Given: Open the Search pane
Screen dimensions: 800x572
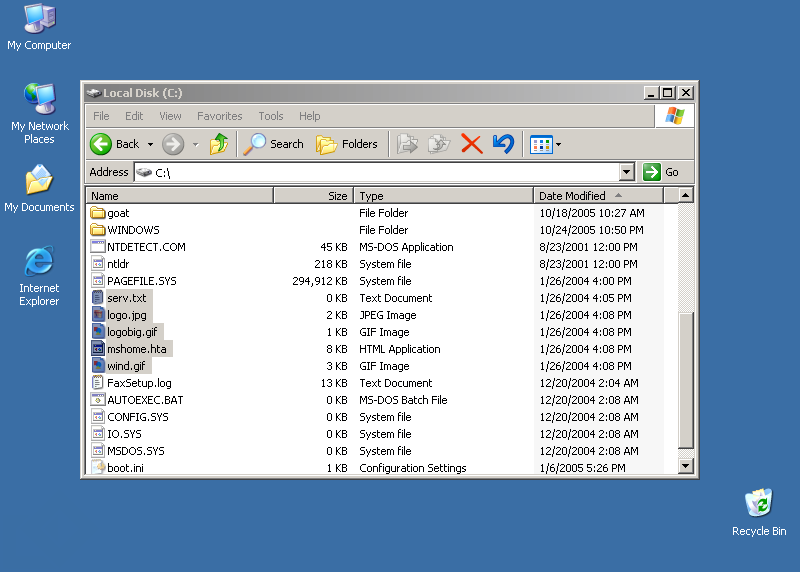Looking at the screenshot, I should [x=273, y=144].
